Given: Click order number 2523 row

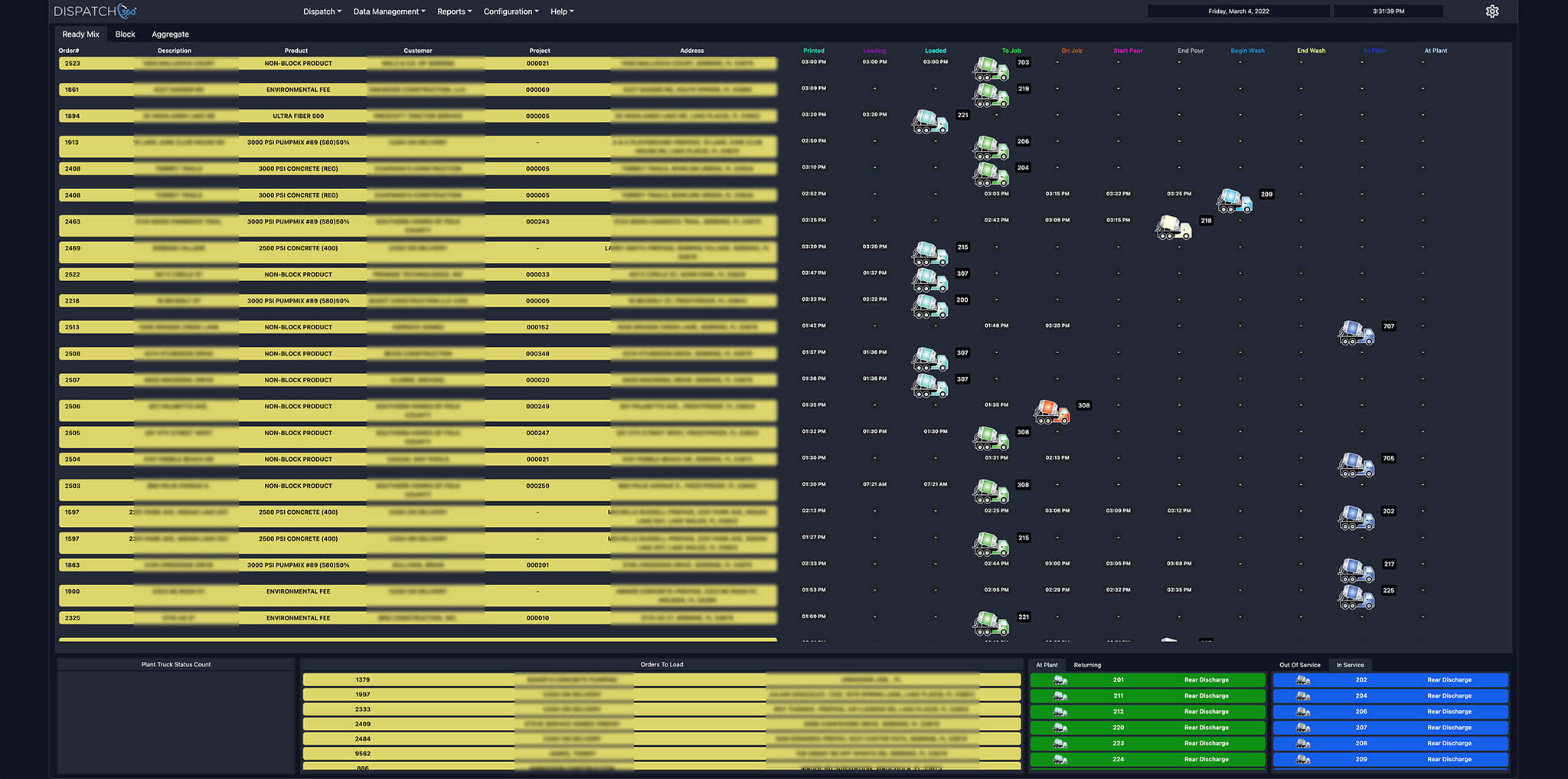Looking at the screenshot, I should point(418,64).
